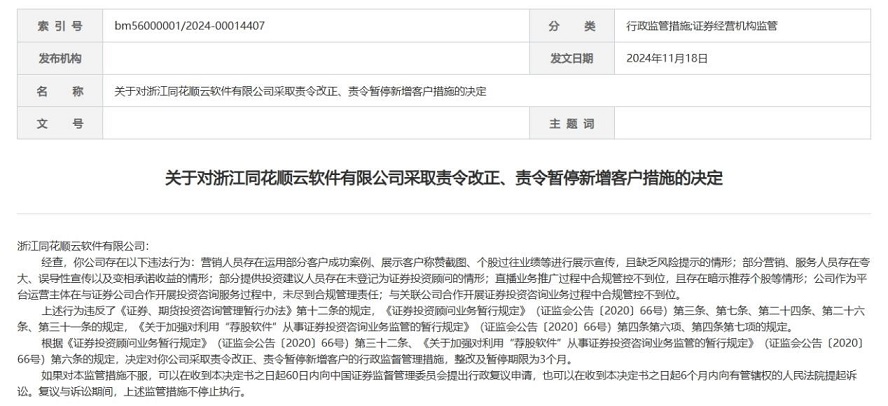Click the 主题词 label cell
This screenshot has width=888, height=406.
click(x=572, y=123)
